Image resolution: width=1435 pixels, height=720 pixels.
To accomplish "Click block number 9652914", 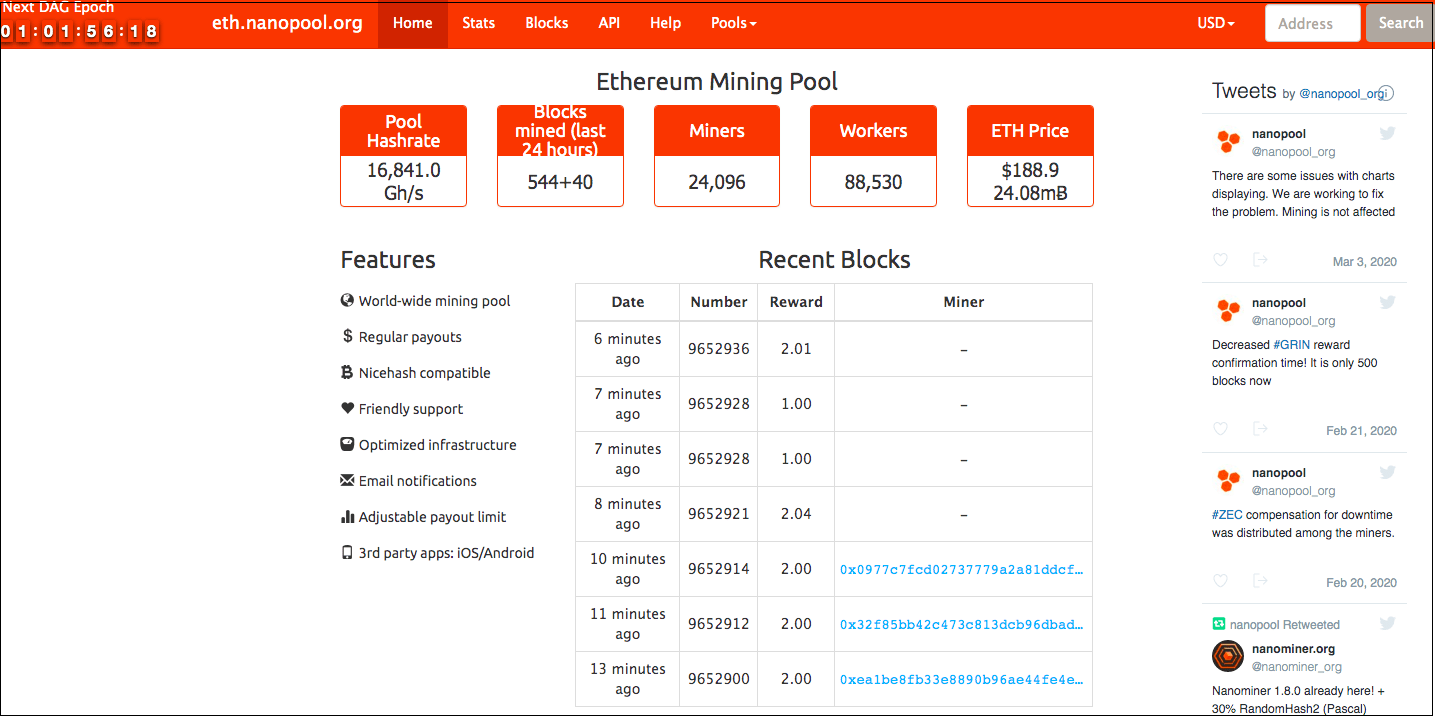I will 718,569.
